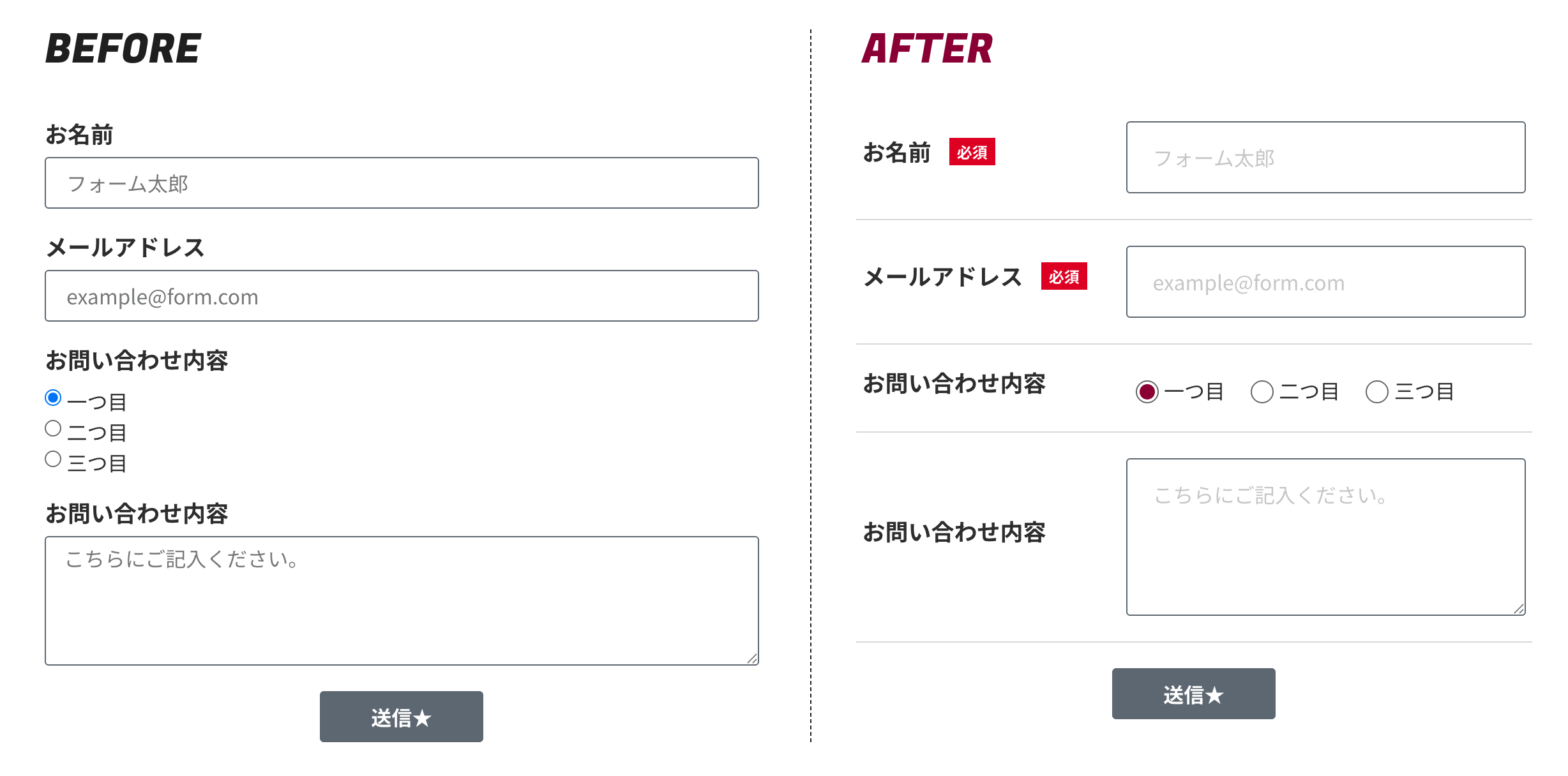Select the 三つ目 radio in BEFORE form
Image resolution: width=1568 pixels, height=776 pixels.
pyautogui.click(x=54, y=459)
